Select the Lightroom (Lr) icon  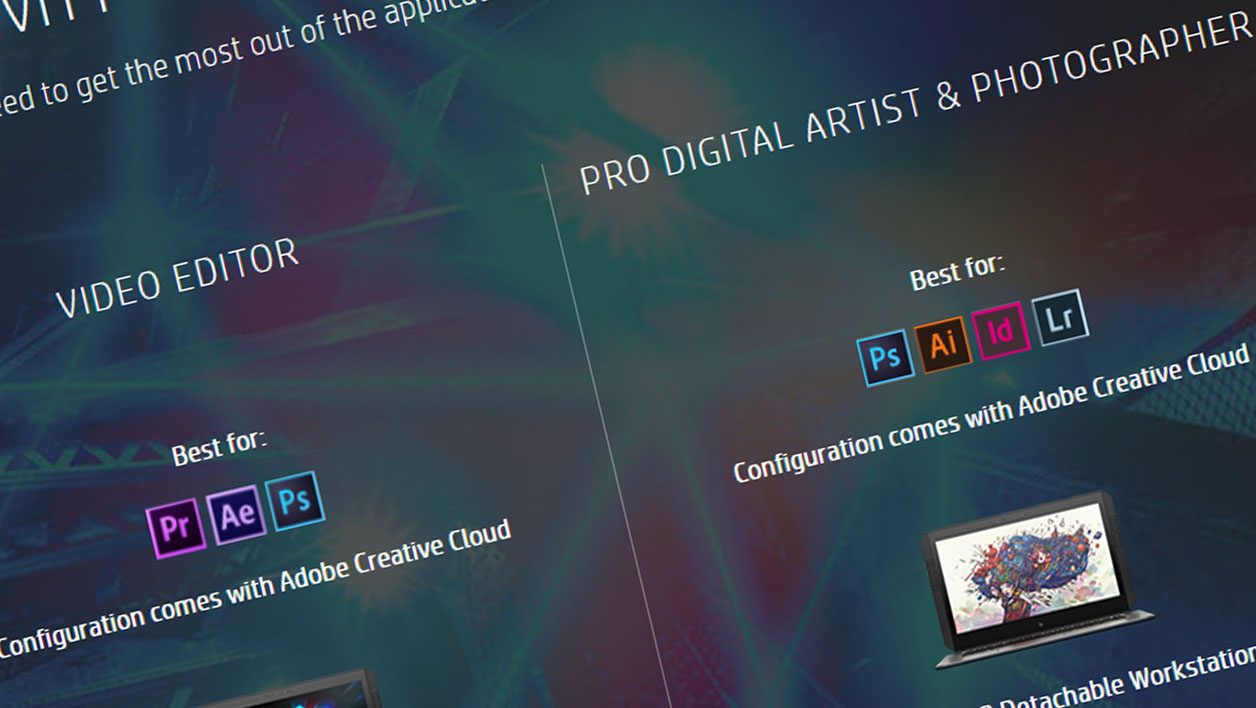tap(1058, 318)
